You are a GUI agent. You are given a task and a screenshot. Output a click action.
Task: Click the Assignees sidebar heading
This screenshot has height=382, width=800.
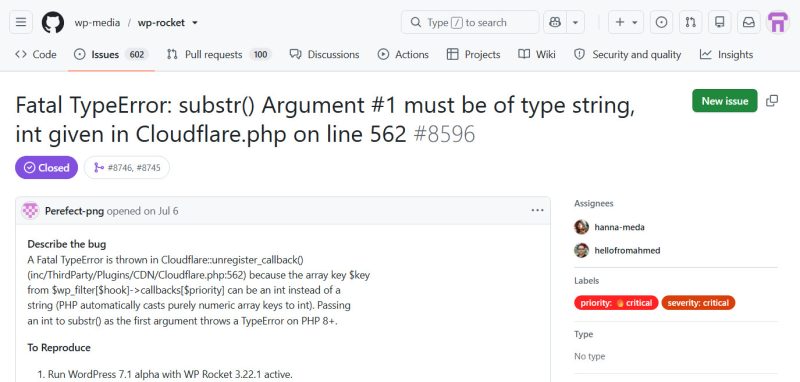(594, 203)
